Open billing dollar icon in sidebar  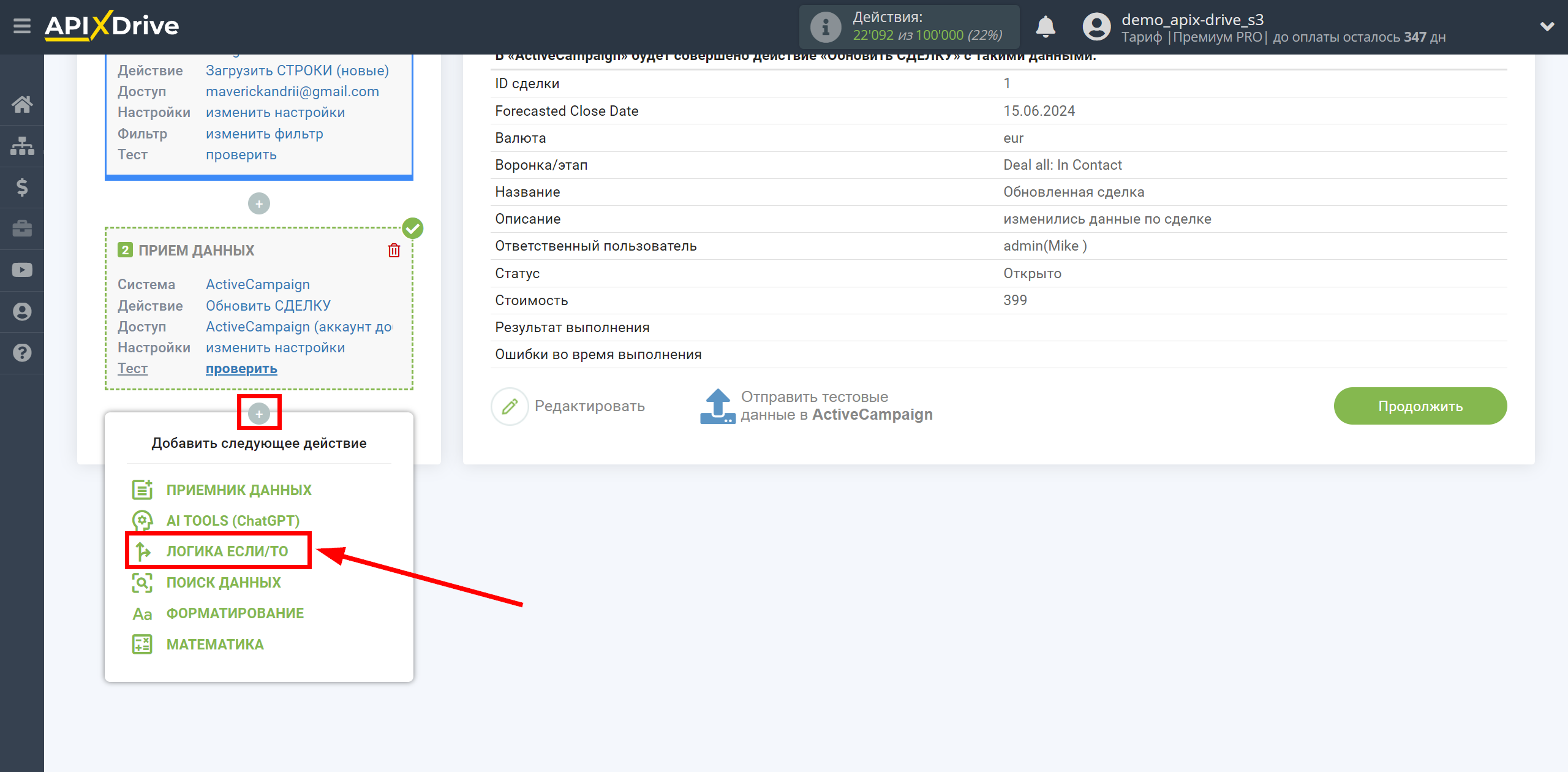(22, 187)
